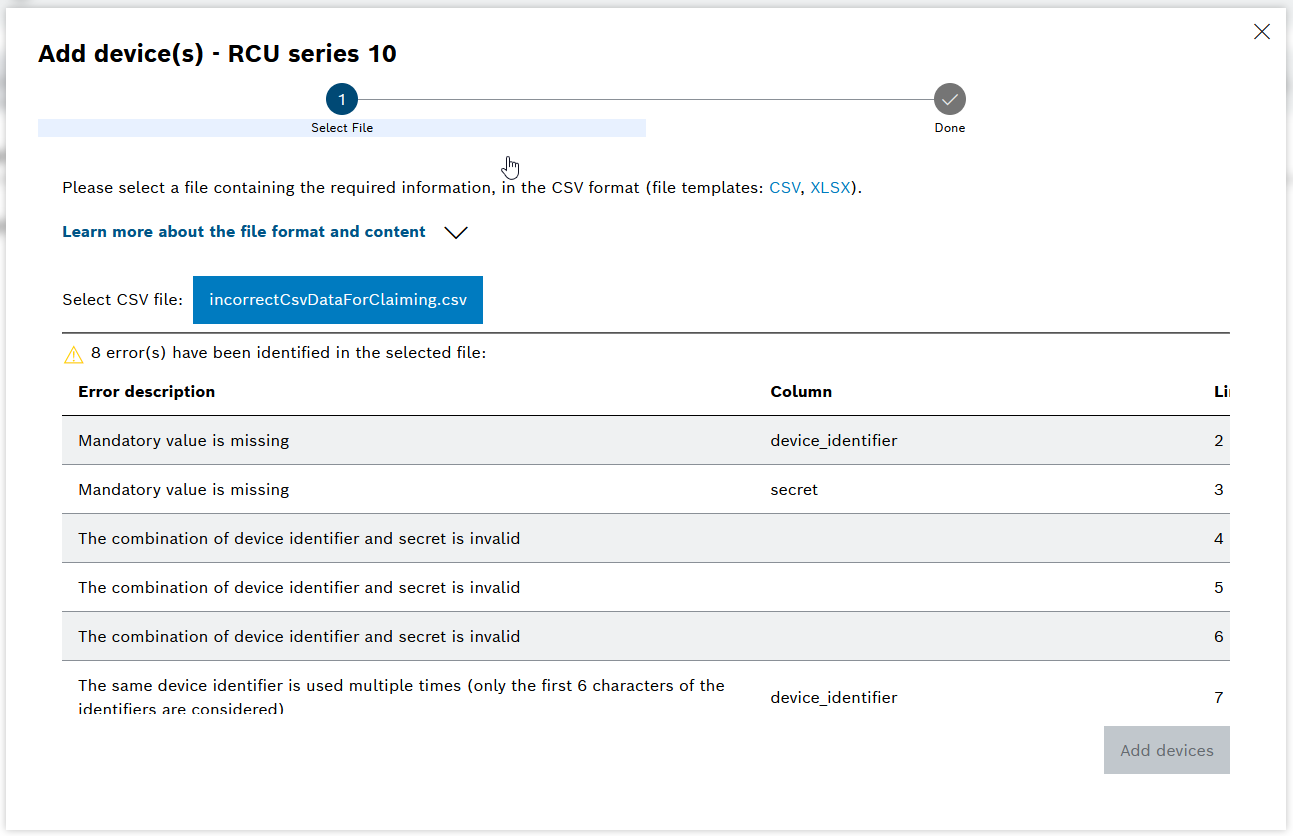Download the XLSX file template
The height and width of the screenshot is (836, 1293).
829,188
